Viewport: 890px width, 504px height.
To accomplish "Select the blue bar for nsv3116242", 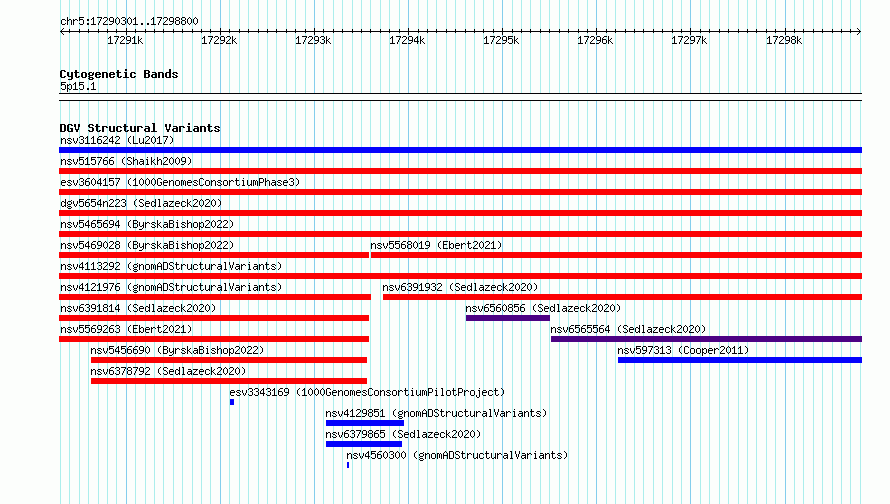I will coord(460,150).
